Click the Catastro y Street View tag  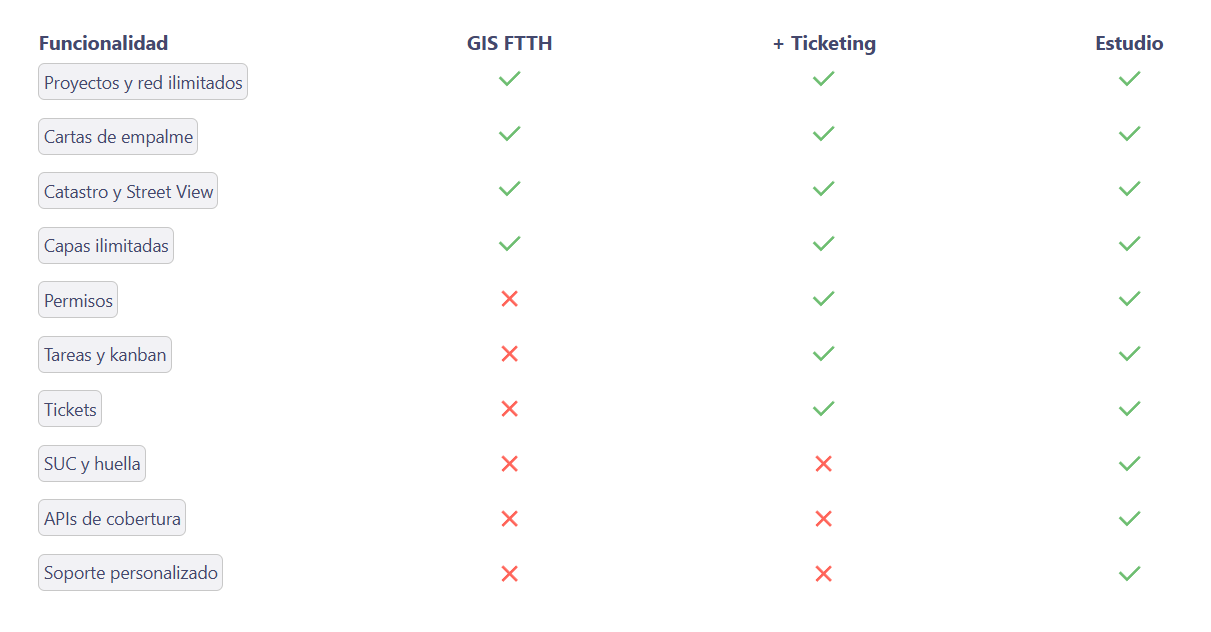point(128,191)
